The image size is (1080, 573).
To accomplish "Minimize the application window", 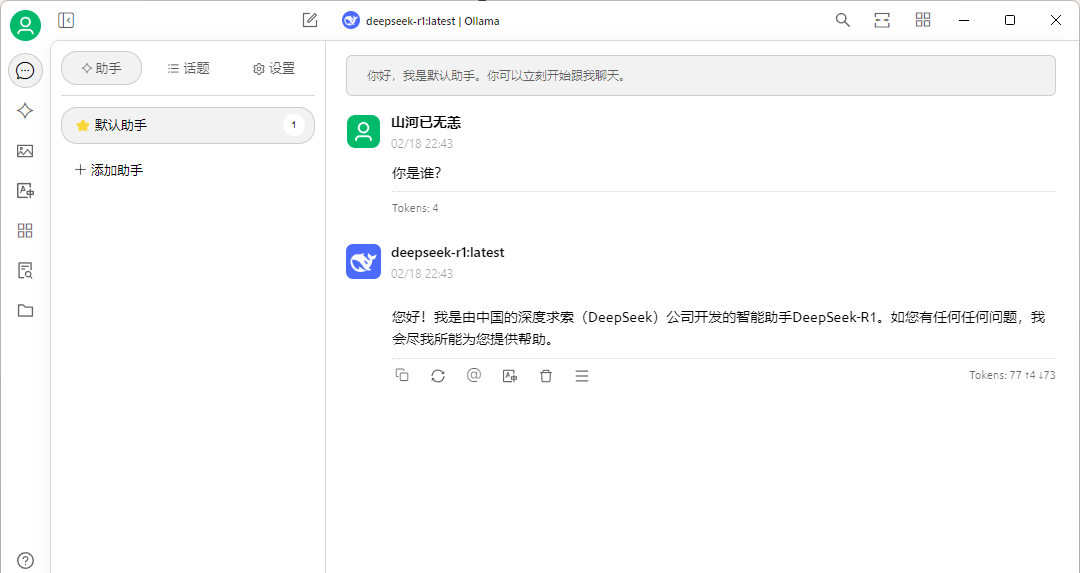I will click(x=964, y=21).
